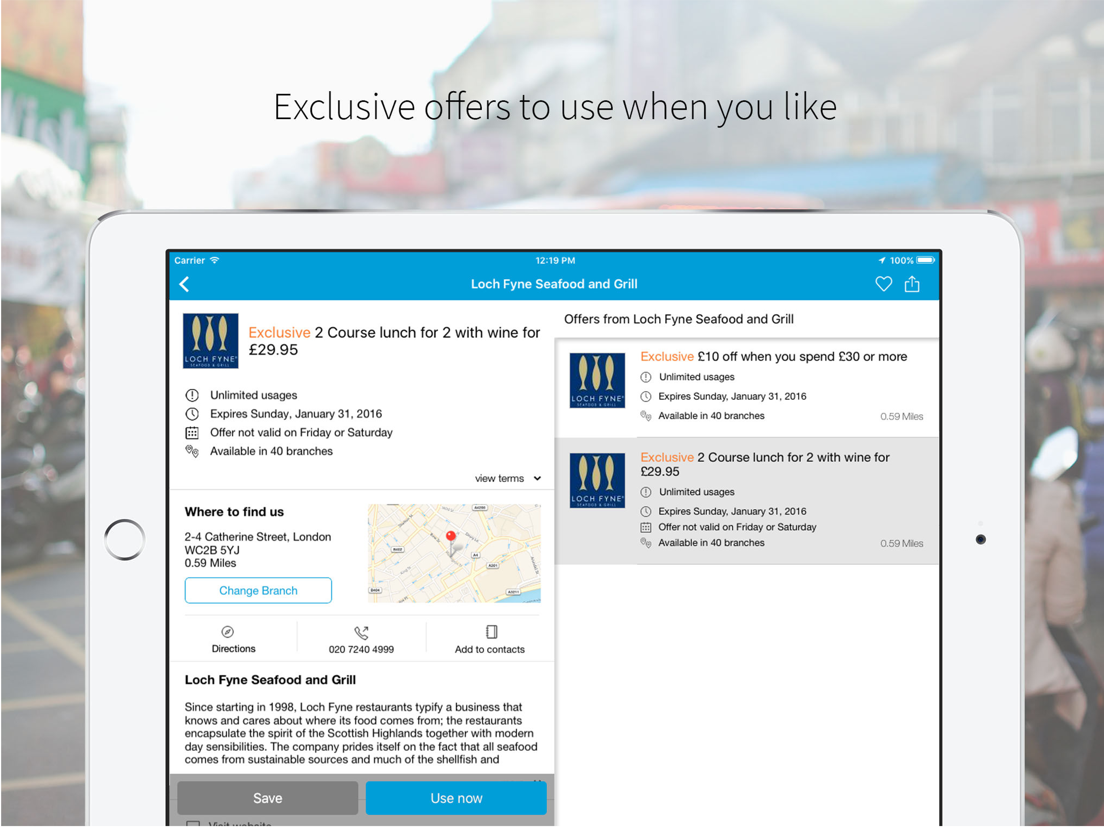Click the Save button
This screenshot has width=1104, height=828.
(268, 798)
